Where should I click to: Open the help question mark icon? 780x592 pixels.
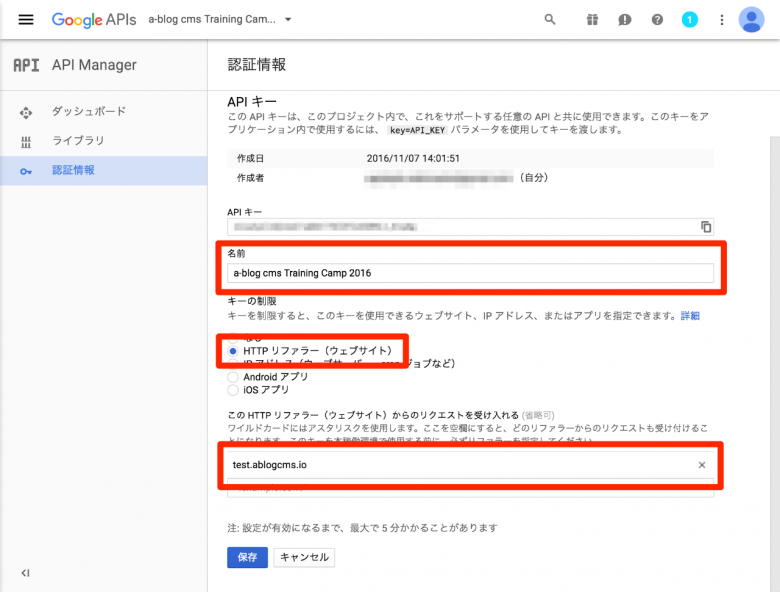coord(657,19)
